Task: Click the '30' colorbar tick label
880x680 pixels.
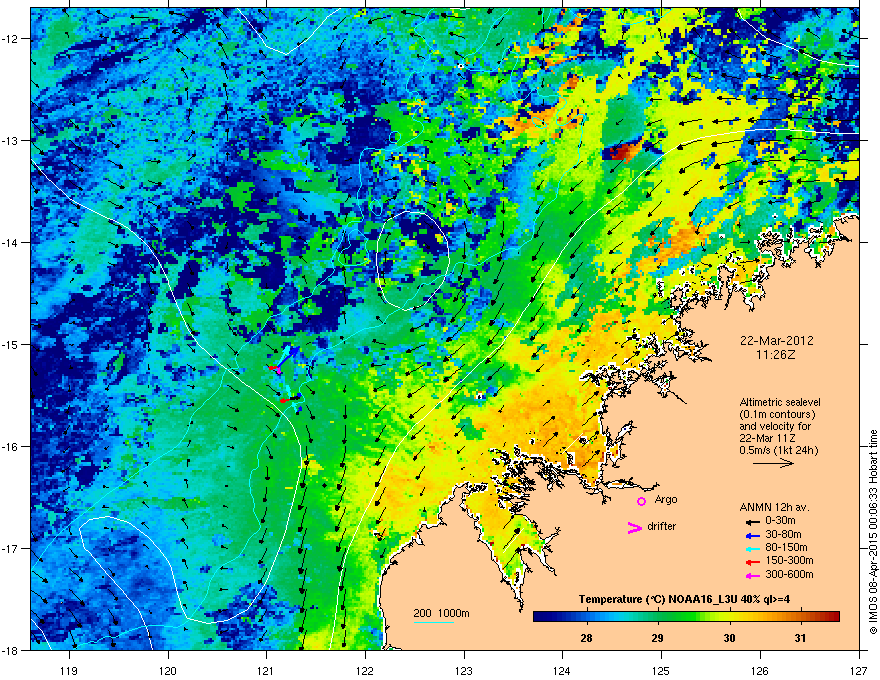Action: click(x=728, y=638)
